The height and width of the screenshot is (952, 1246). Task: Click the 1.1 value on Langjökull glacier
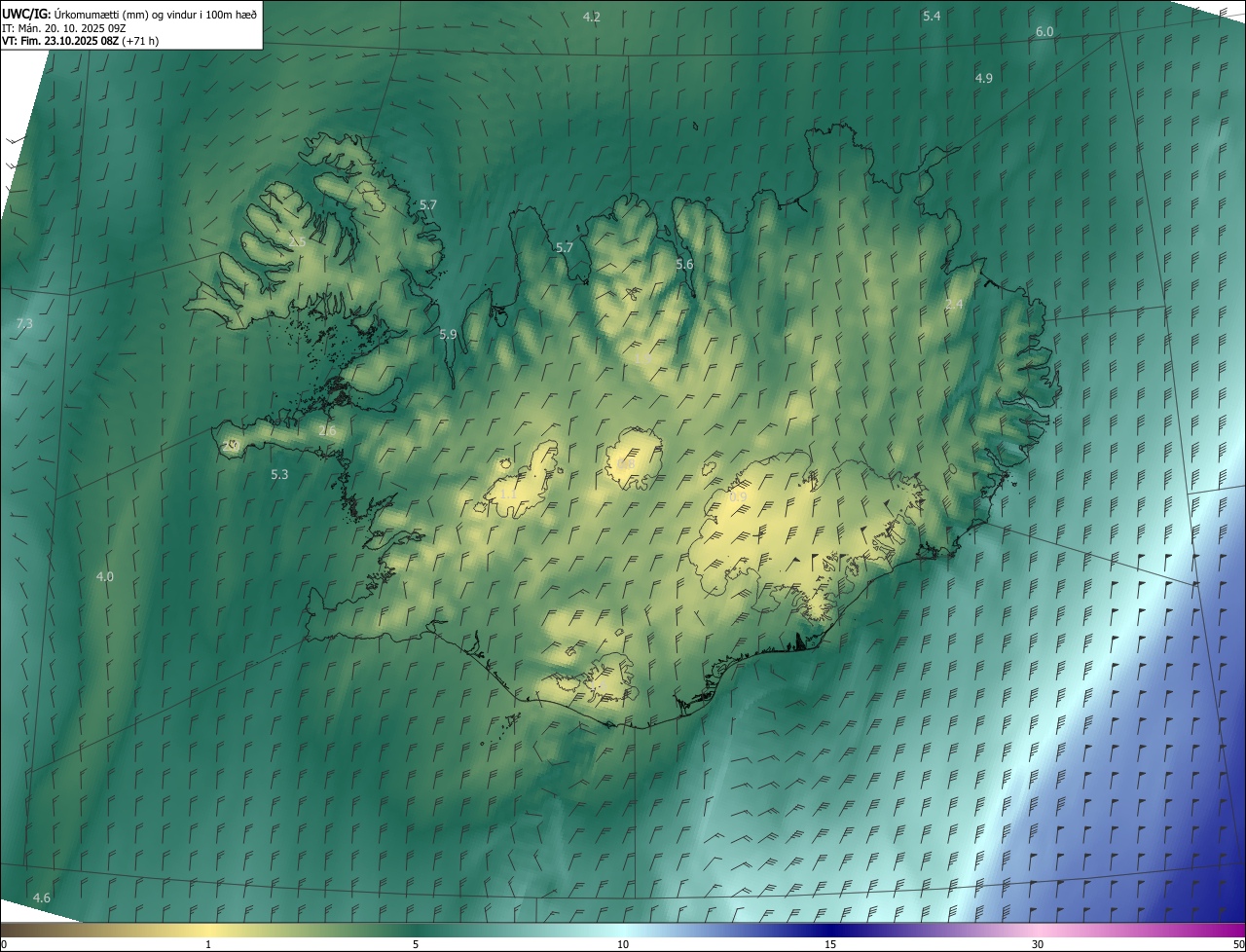(508, 494)
